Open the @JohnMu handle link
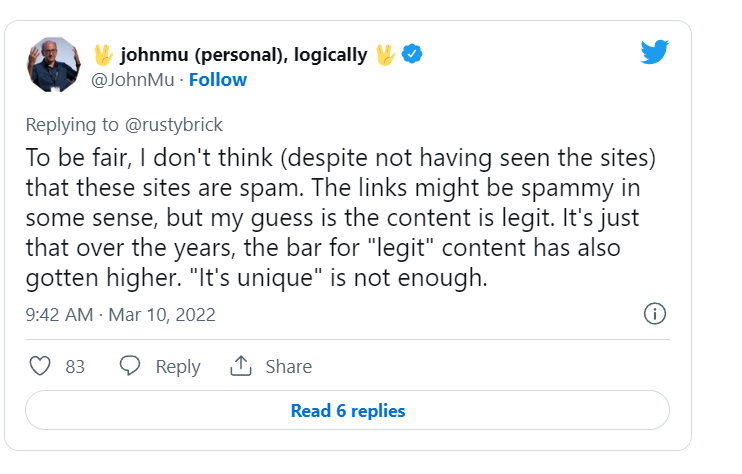 [x=133, y=80]
